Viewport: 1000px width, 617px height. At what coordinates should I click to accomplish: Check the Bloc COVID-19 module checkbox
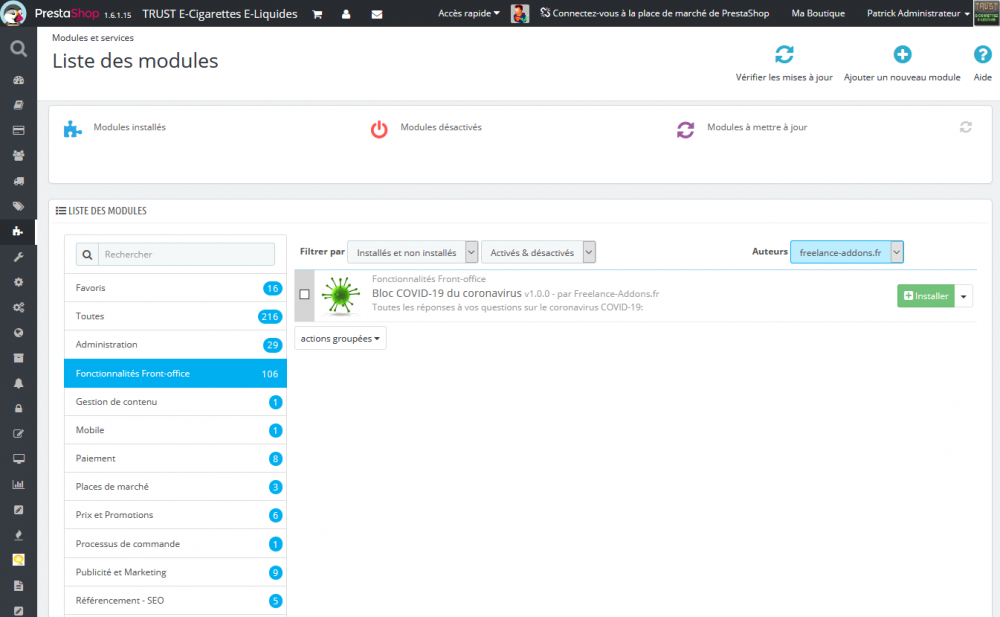[305, 294]
